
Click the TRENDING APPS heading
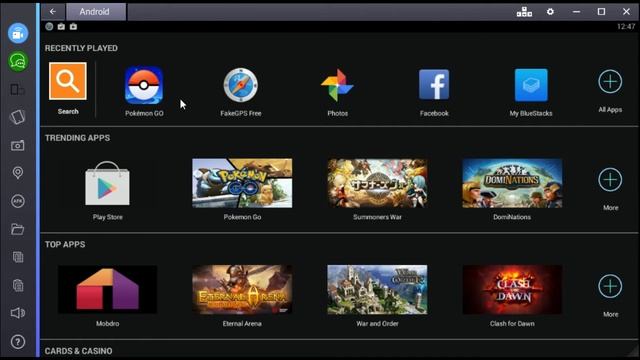point(78,138)
